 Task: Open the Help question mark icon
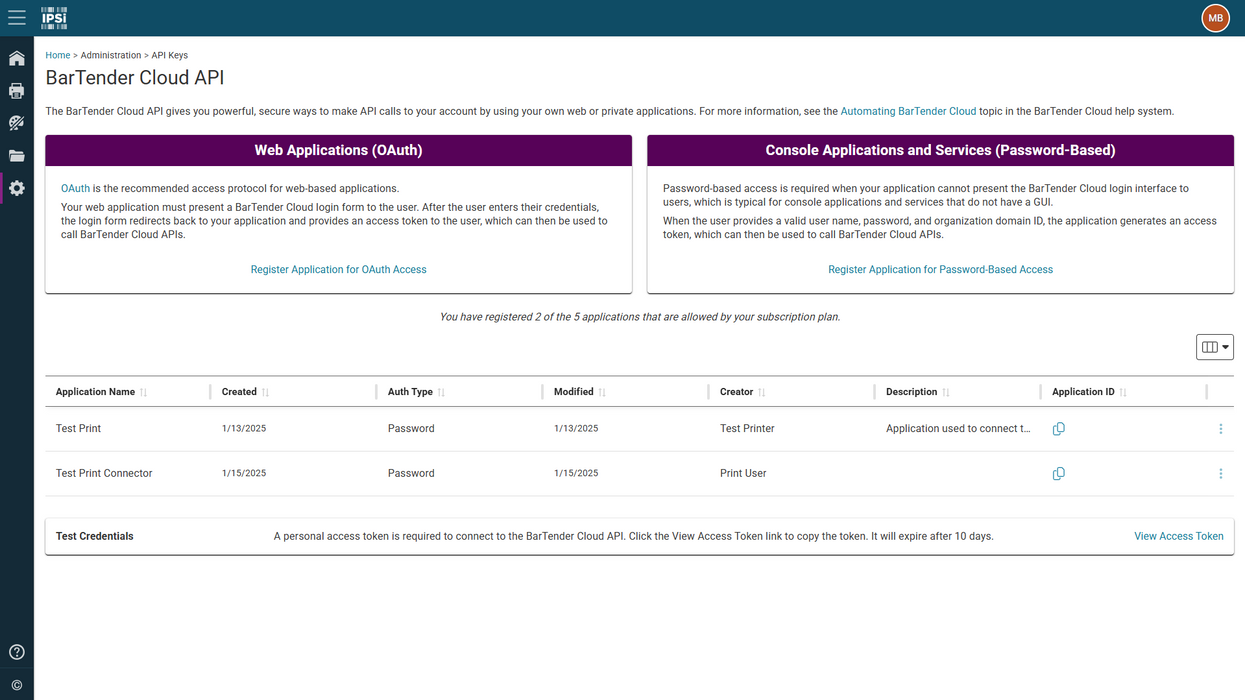point(17,652)
